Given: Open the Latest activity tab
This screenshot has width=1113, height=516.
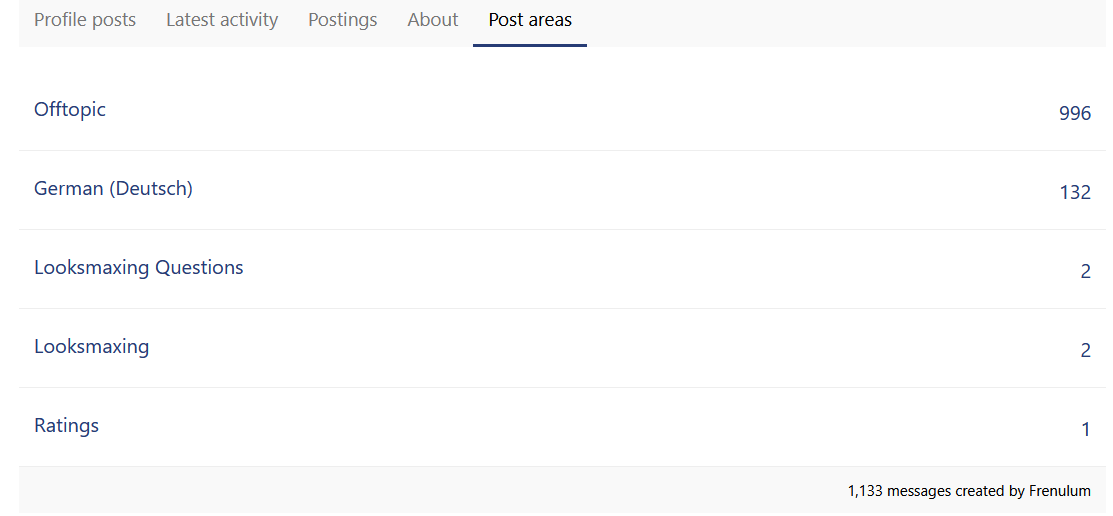Looking at the screenshot, I should tap(222, 20).
